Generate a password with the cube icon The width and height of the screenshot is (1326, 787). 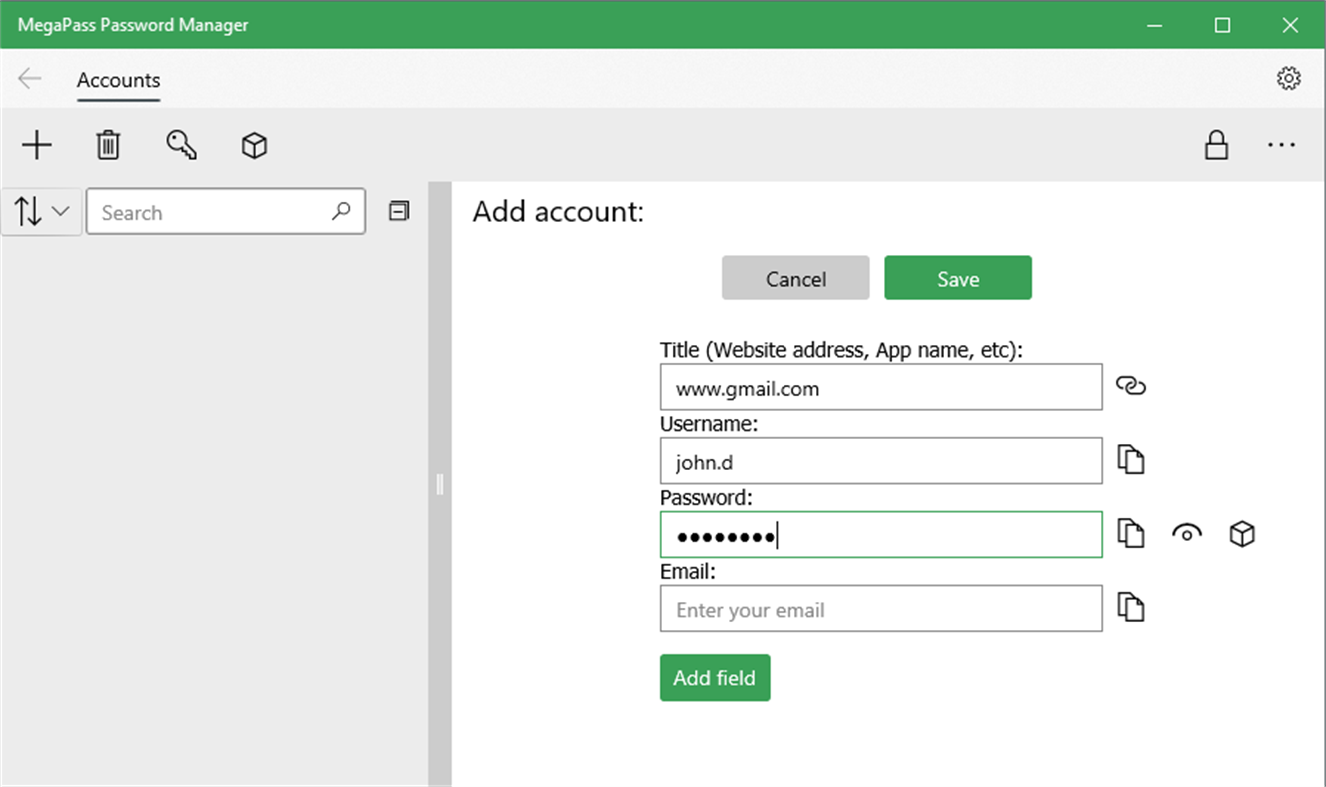coord(1241,534)
